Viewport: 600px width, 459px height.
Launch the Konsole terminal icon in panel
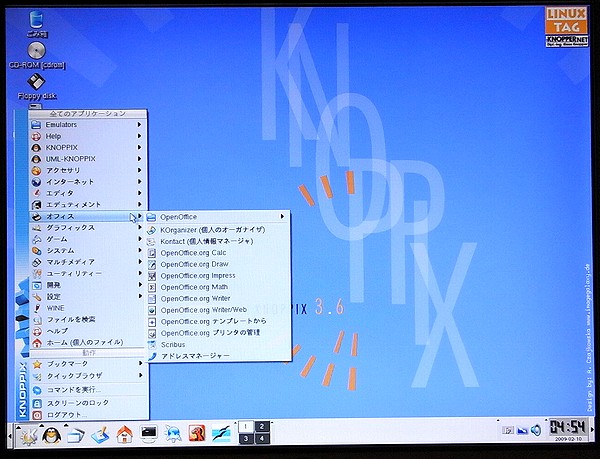coord(149,435)
